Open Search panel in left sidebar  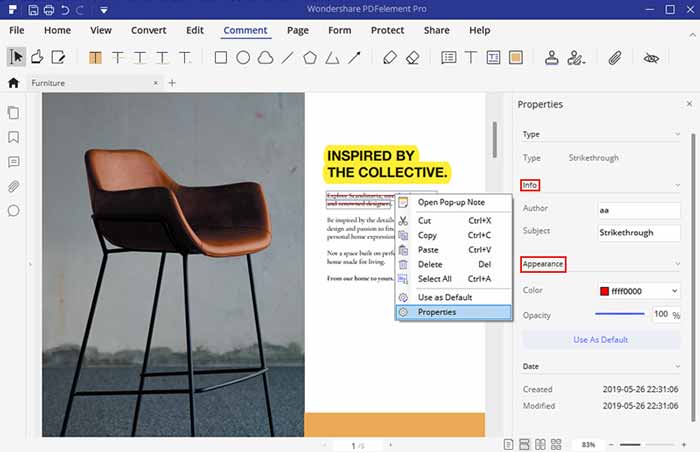point(13,210)
